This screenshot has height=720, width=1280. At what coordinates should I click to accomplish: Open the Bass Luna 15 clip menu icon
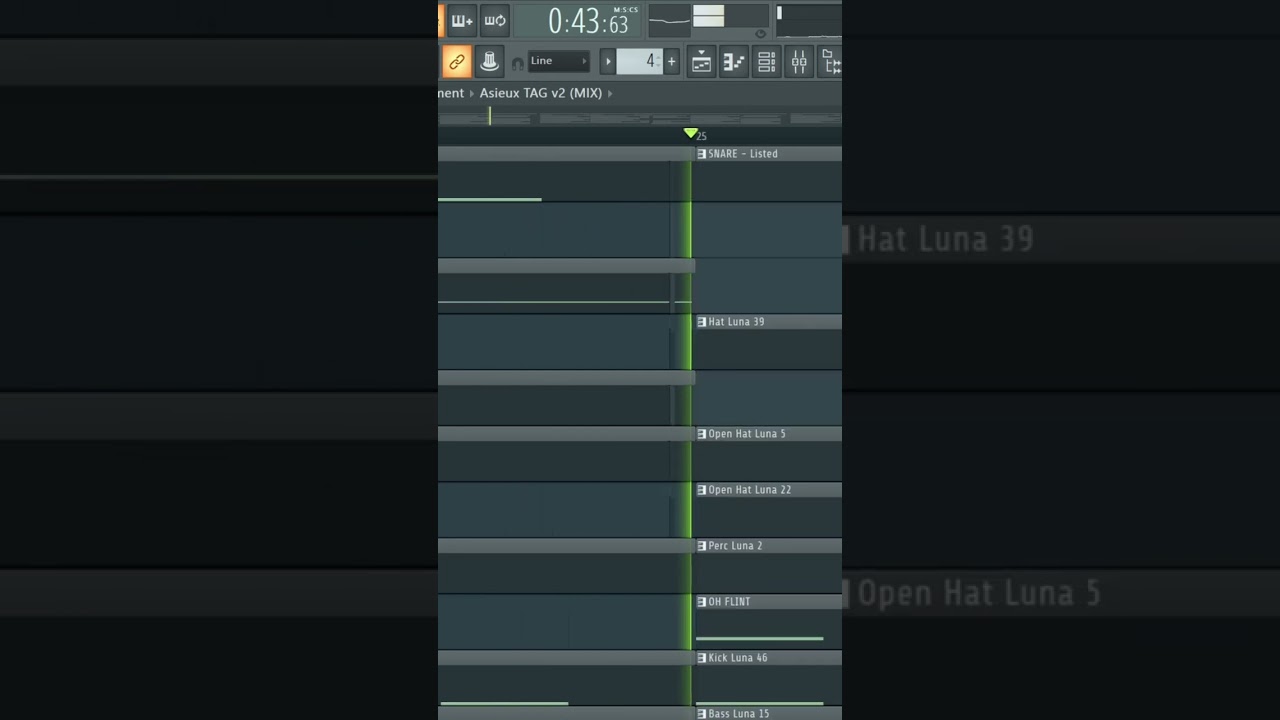[x=701, y=714]
